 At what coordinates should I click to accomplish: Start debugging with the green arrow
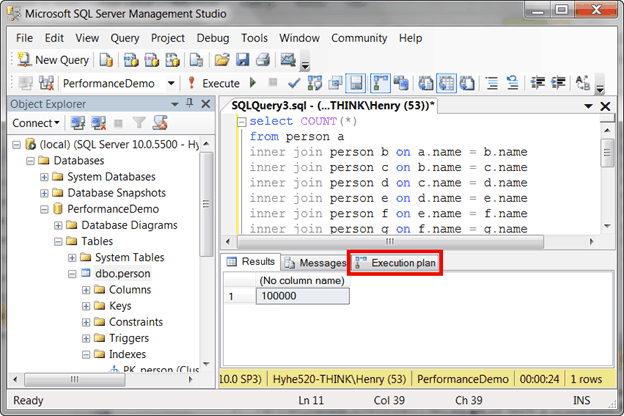[x=253, y=83]
